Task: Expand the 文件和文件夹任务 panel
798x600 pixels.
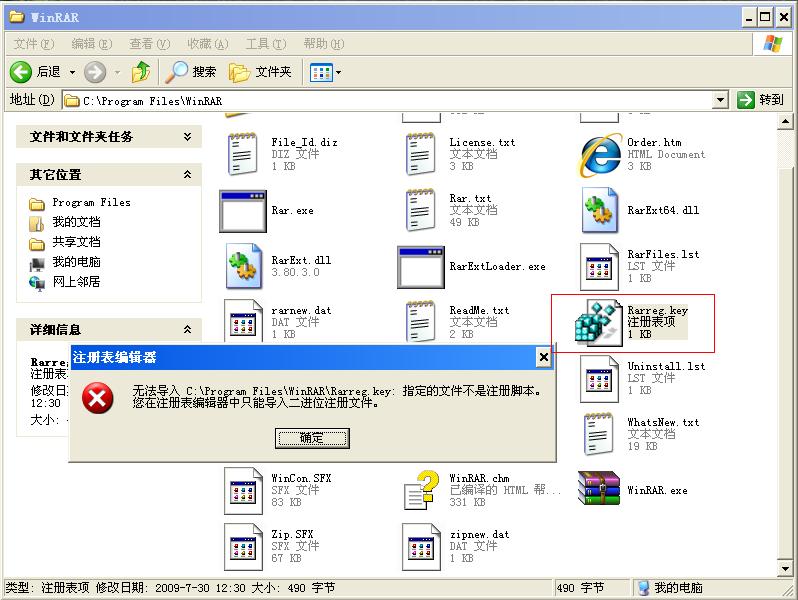Action: pos(187,136)
